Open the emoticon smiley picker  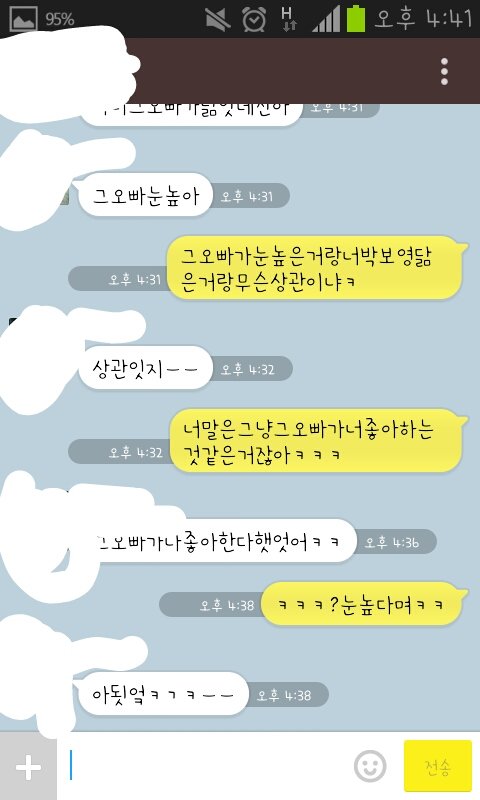tap(370, 766)
